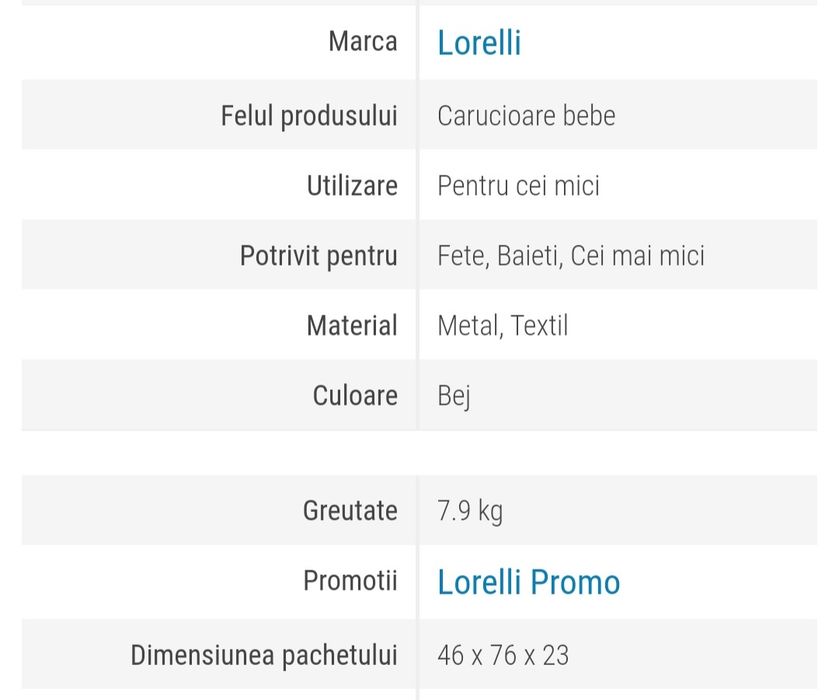Click the Utilizare row label
The width and height of the screenshot is (839, 700).
352,185
